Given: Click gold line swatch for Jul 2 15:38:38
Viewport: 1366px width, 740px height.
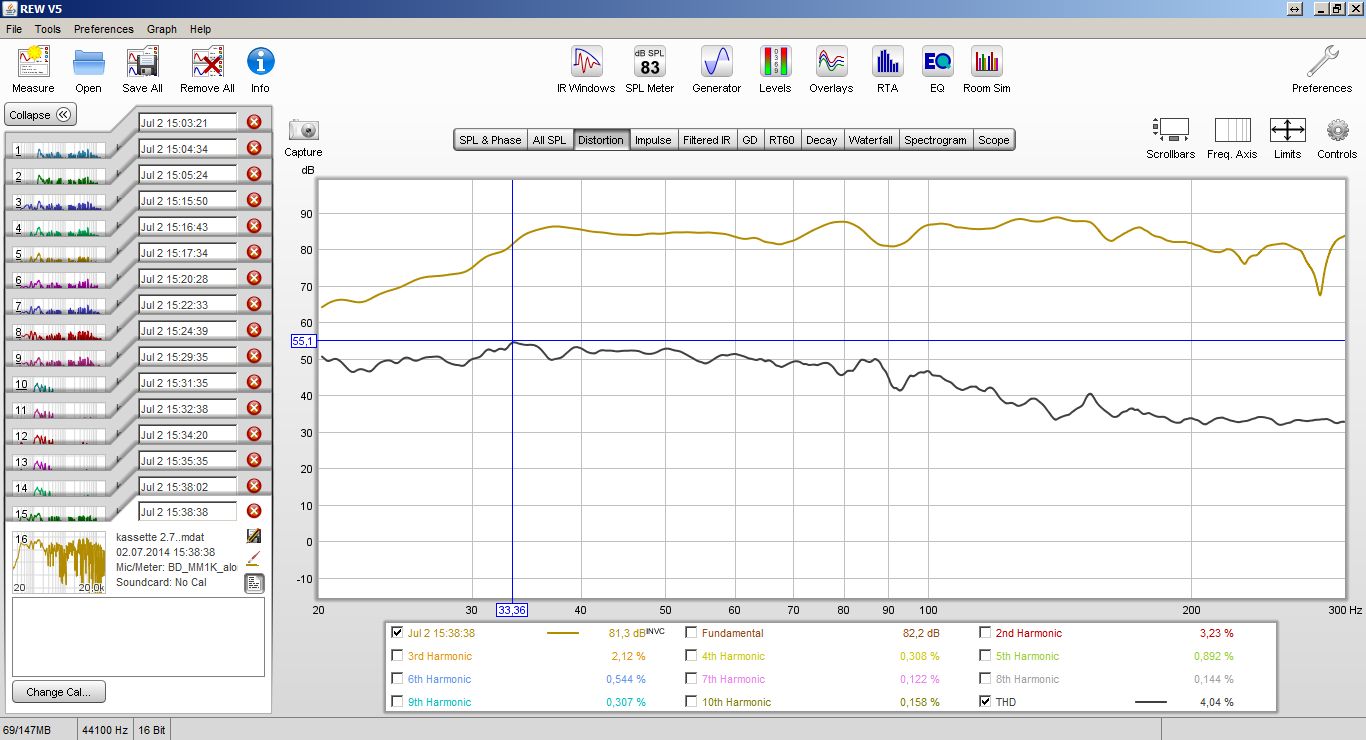Looking at the screenshot, I should (563, 633).
